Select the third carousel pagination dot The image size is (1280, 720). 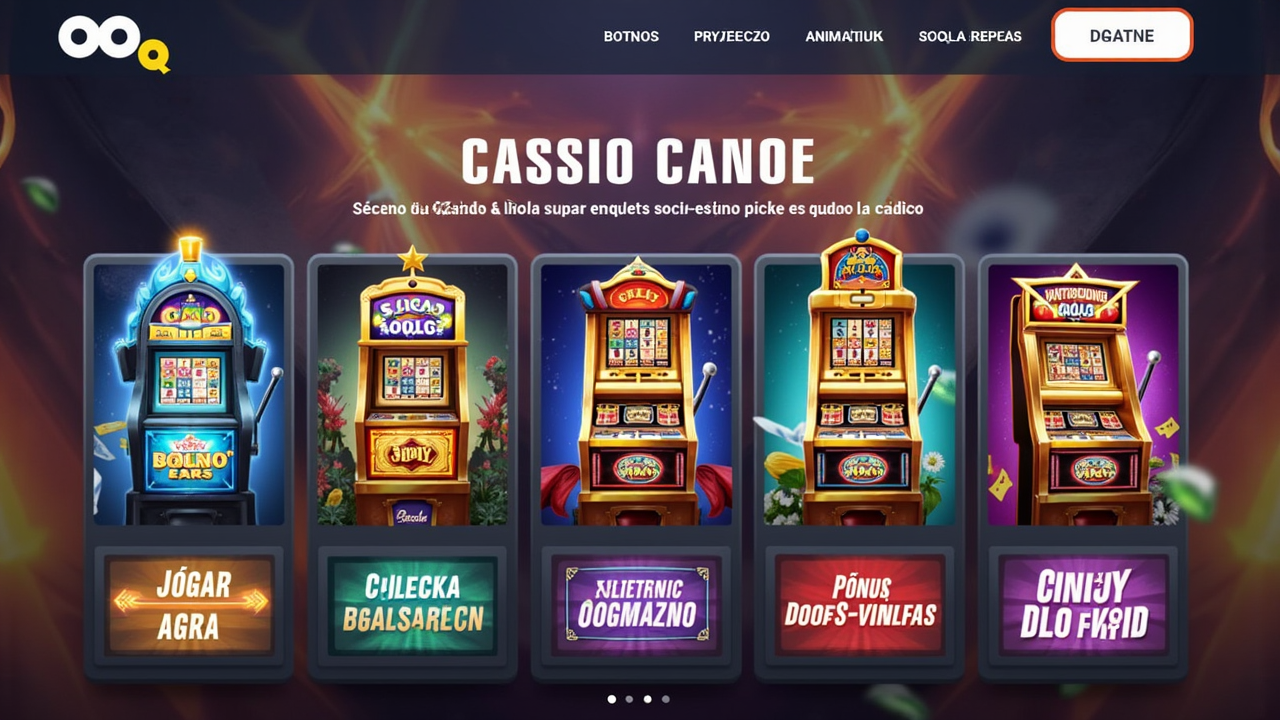point(648,699)
